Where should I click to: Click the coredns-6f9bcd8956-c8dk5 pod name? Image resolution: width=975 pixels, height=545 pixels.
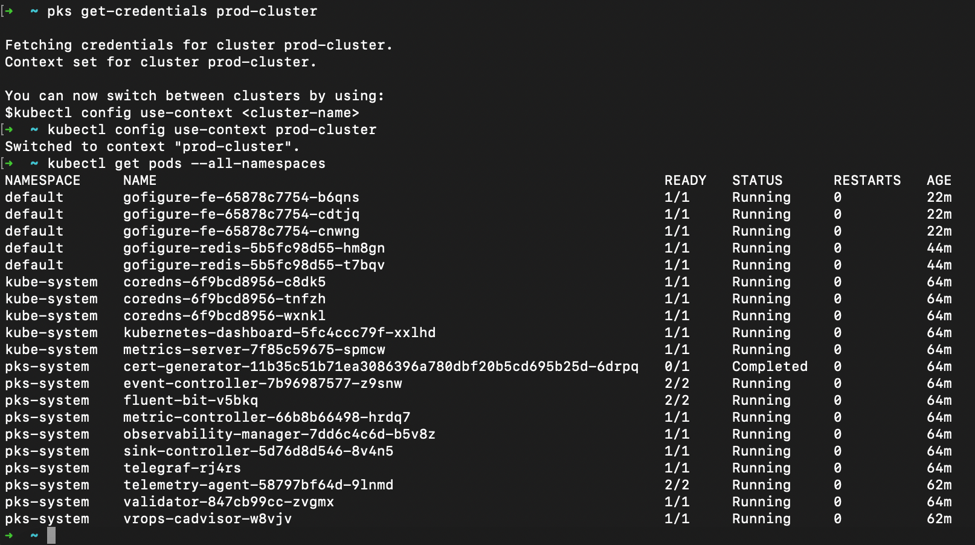pos(224,282)
